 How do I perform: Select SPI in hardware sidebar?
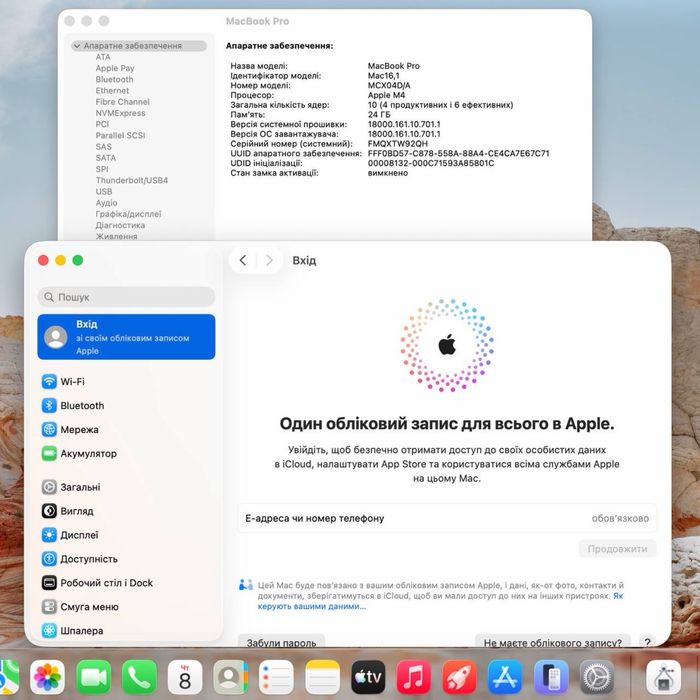[102, 169]
